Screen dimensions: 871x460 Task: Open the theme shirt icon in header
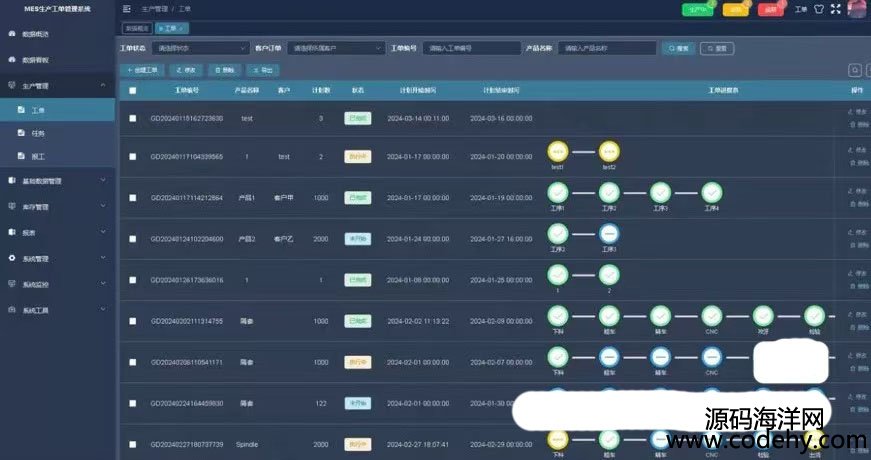tap(819, 9)
